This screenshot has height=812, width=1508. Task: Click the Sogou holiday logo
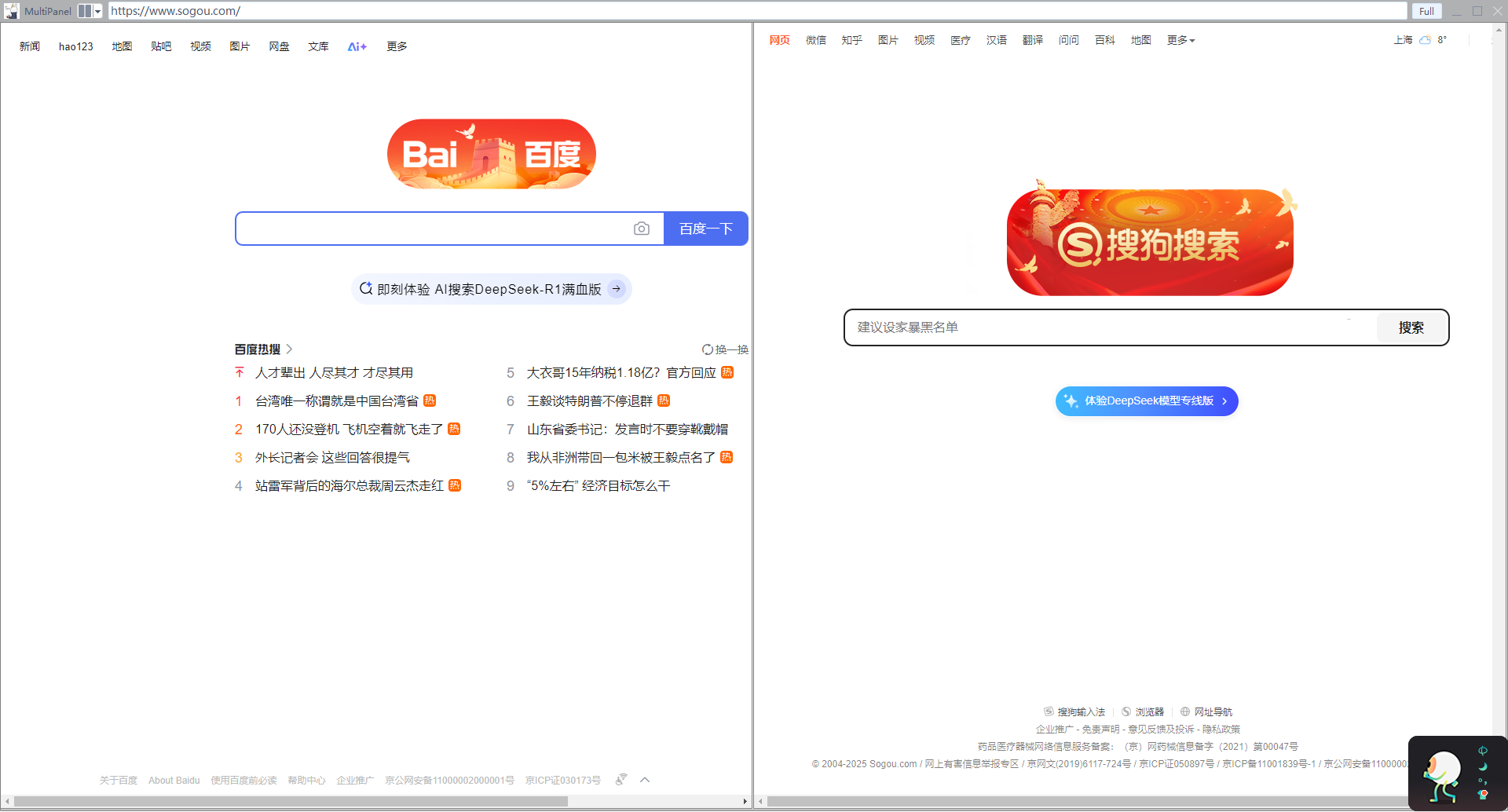click(x=1151, y=240)
